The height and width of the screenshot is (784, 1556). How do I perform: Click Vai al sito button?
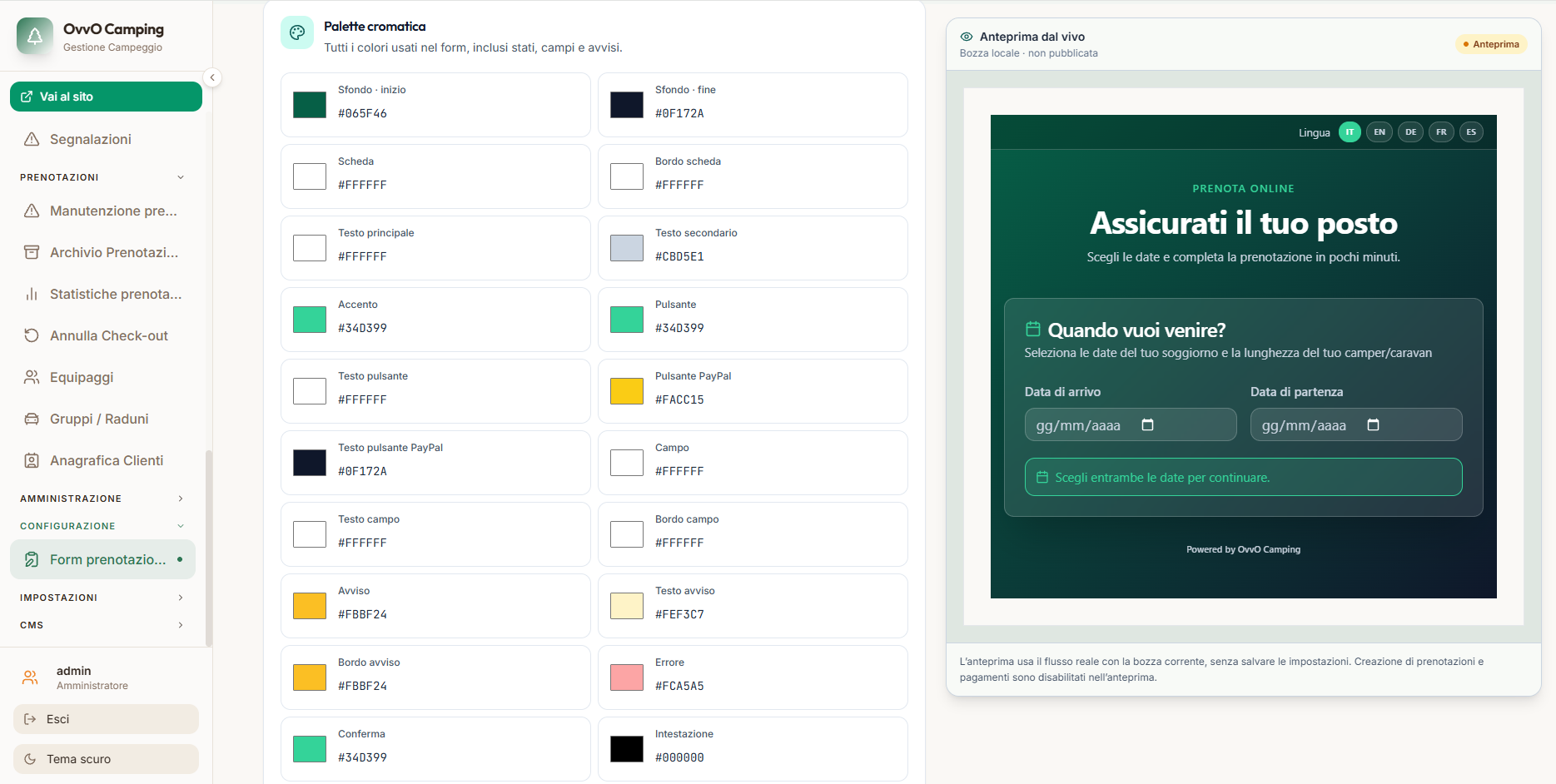(x=106, y=97)
